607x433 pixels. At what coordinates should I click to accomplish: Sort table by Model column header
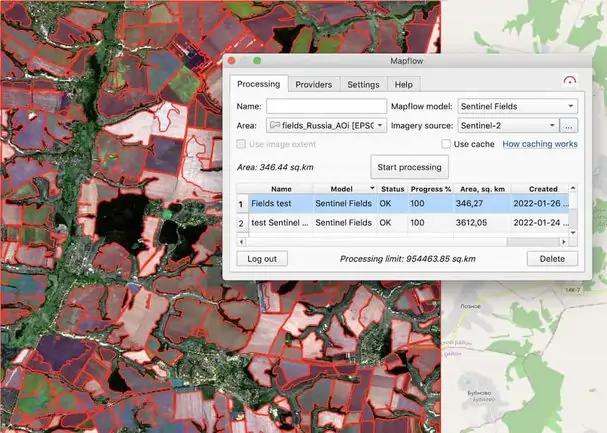(345, 189)
